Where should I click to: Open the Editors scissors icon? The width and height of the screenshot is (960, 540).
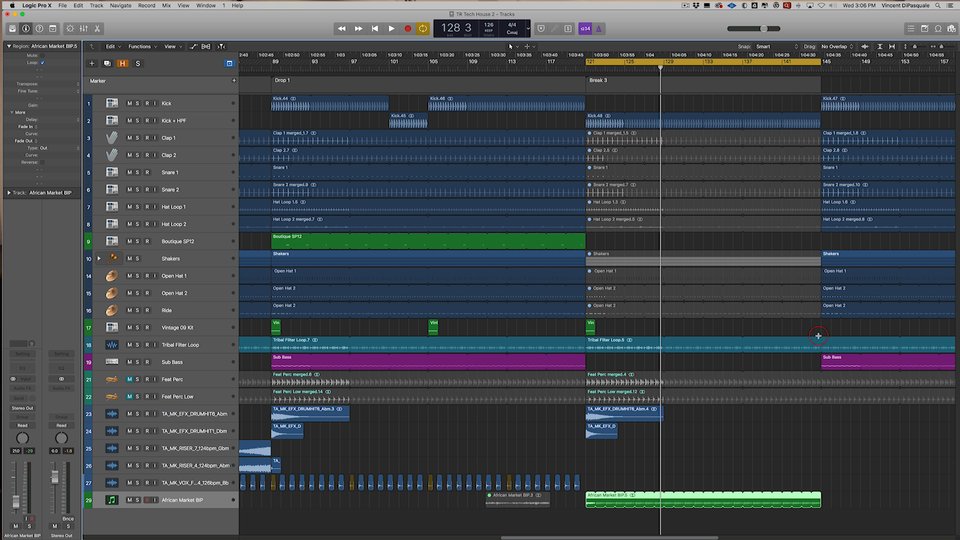point(97,29)
